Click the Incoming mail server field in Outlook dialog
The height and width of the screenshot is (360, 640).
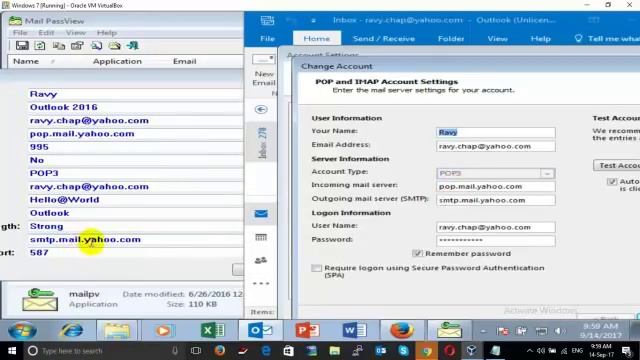(496, 187)
